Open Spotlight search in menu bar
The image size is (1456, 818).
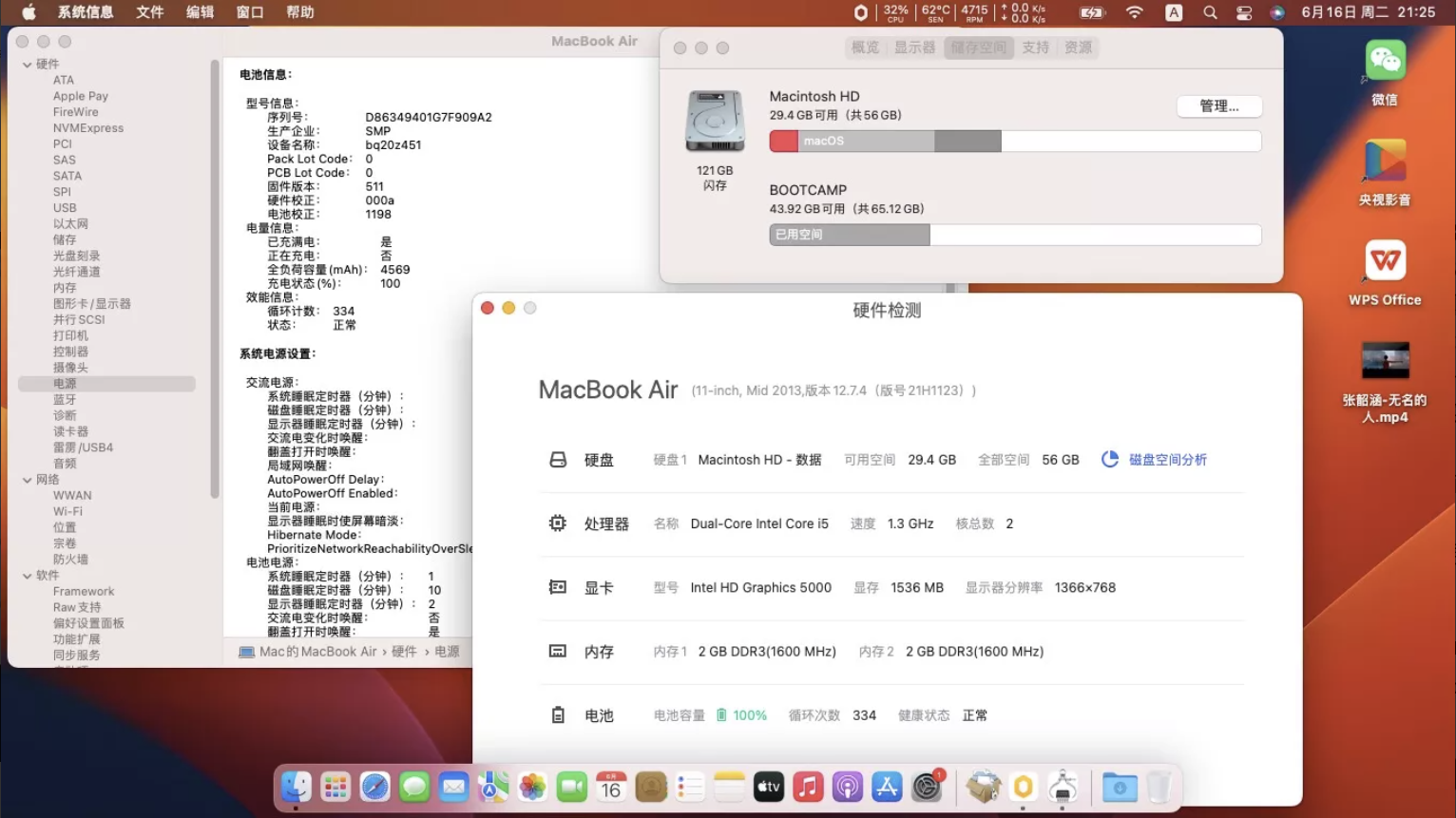pos(1210,12)
